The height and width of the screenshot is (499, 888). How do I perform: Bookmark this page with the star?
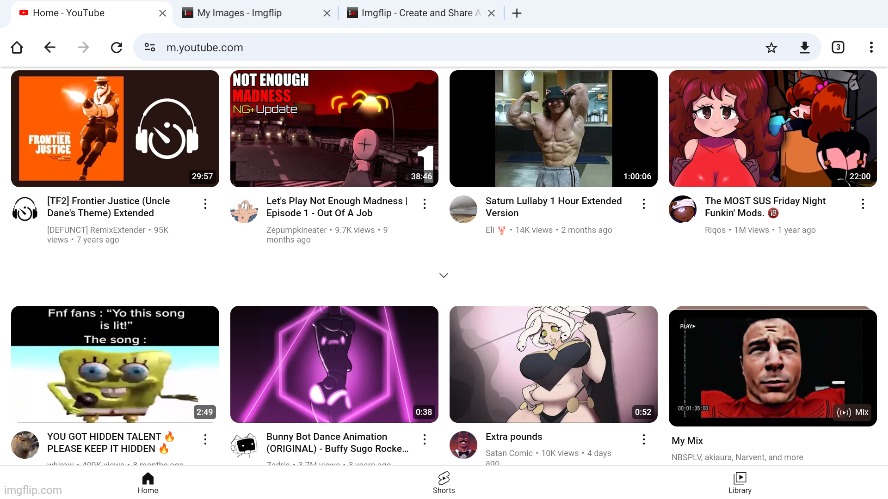coord(771,48)
